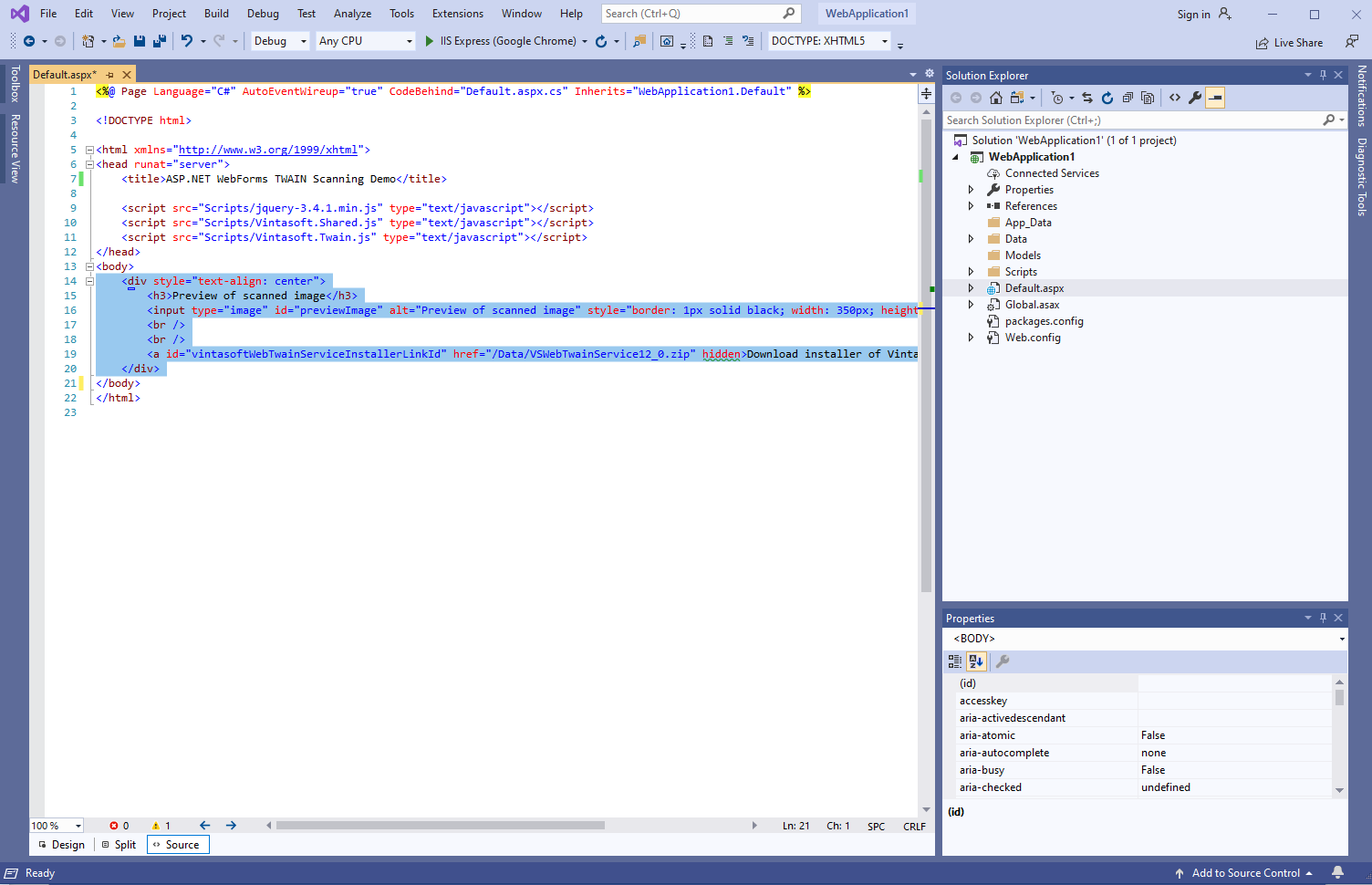Click the Undo arrow in the toolbar
The image size is (1372, 885).
click(x=186, y=41)
